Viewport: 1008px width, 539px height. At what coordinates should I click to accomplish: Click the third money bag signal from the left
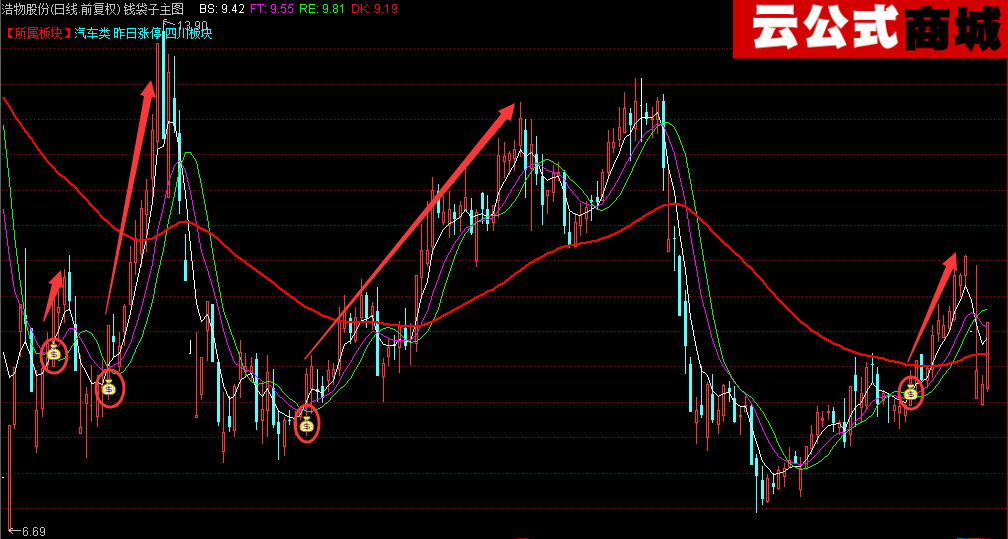click(x=307, y=425)
